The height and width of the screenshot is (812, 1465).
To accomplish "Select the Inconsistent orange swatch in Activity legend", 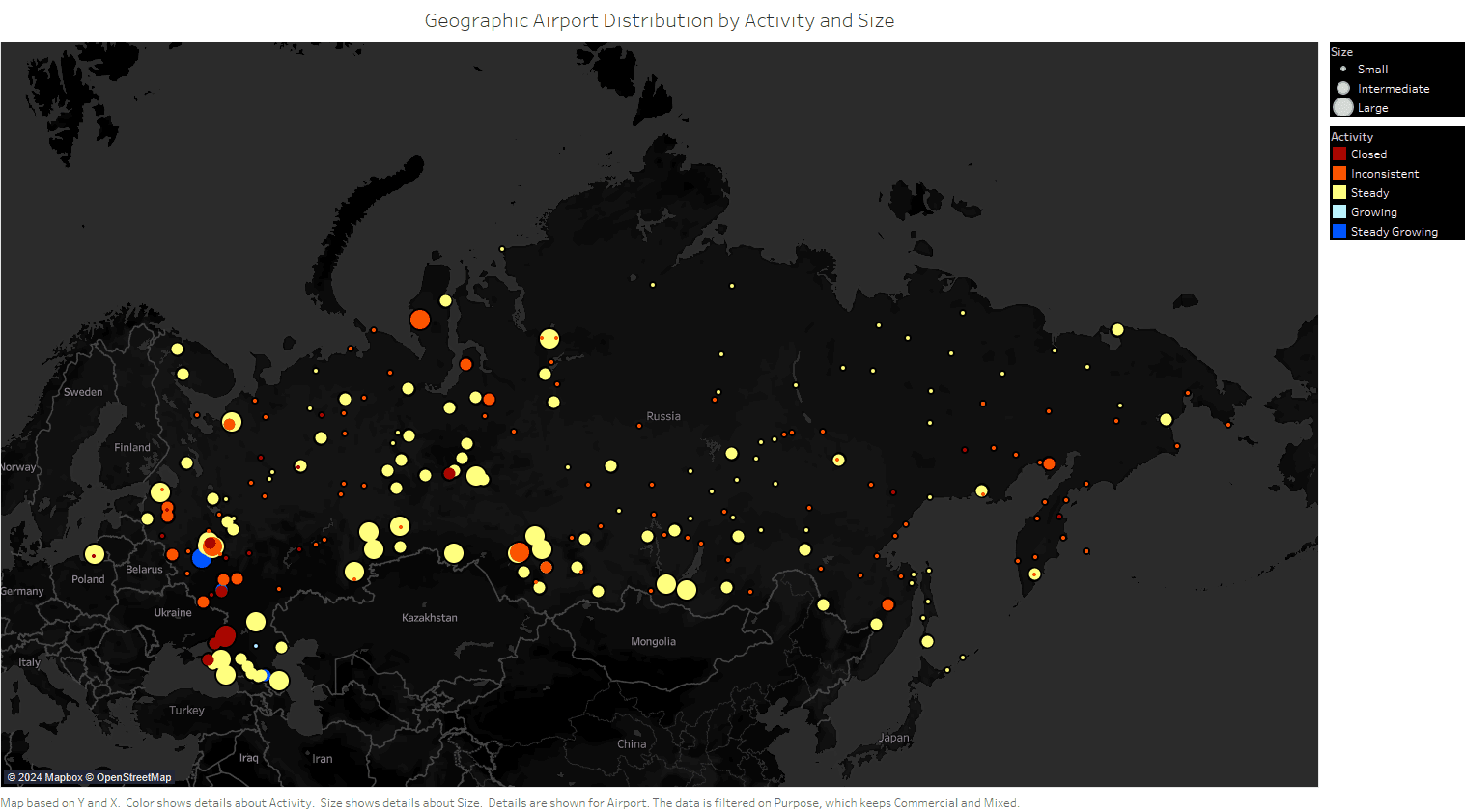I will click(1338, 173).
